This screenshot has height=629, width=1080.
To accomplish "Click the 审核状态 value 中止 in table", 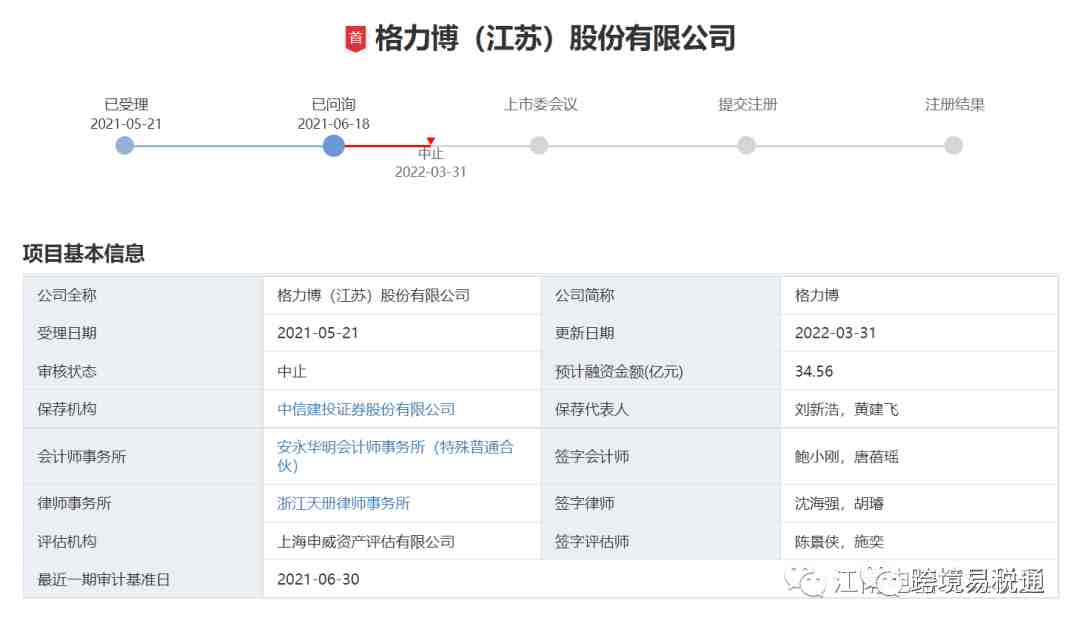I will coord(292,371).
